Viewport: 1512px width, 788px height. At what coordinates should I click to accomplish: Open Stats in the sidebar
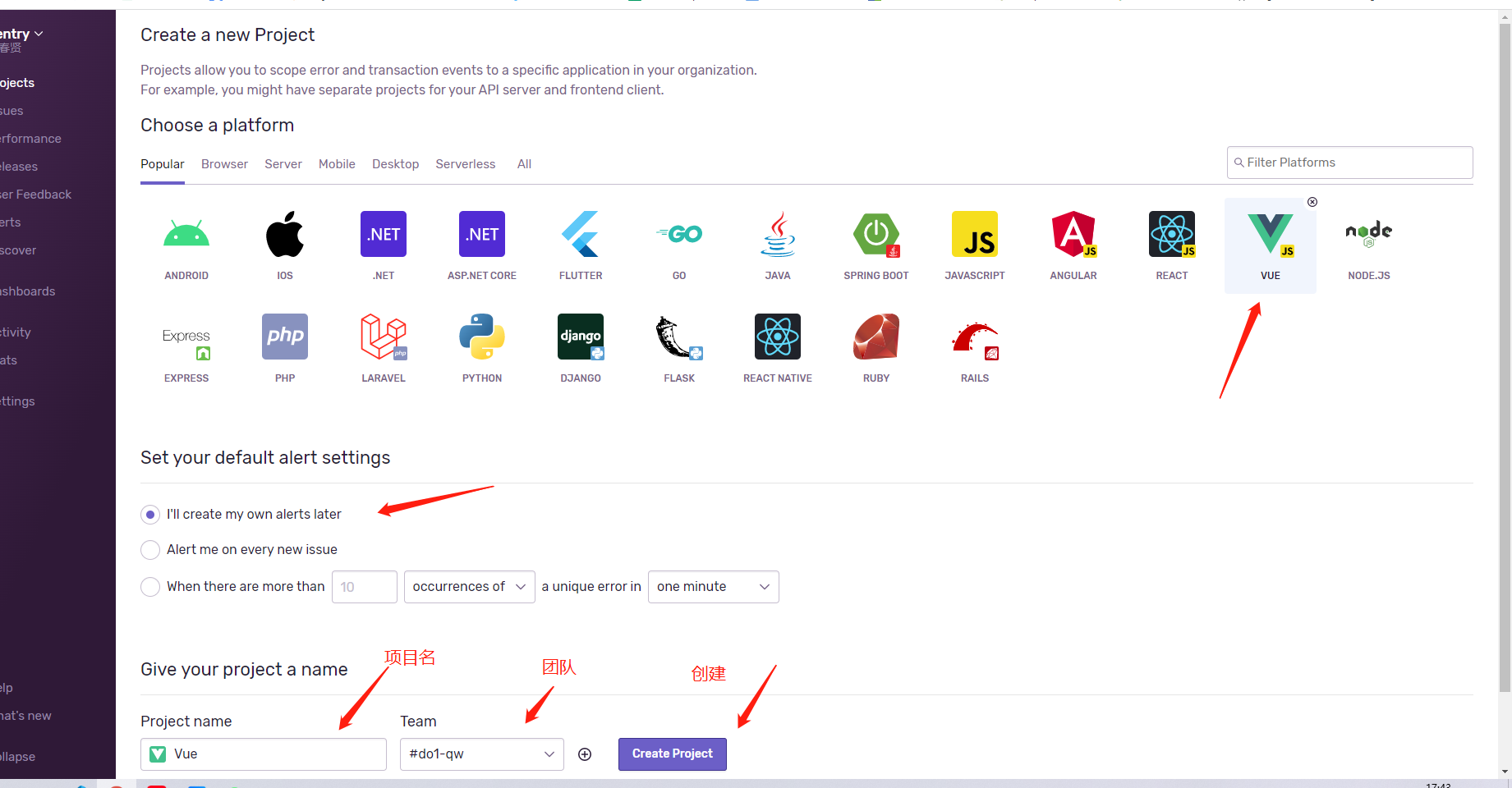[8, 360]
